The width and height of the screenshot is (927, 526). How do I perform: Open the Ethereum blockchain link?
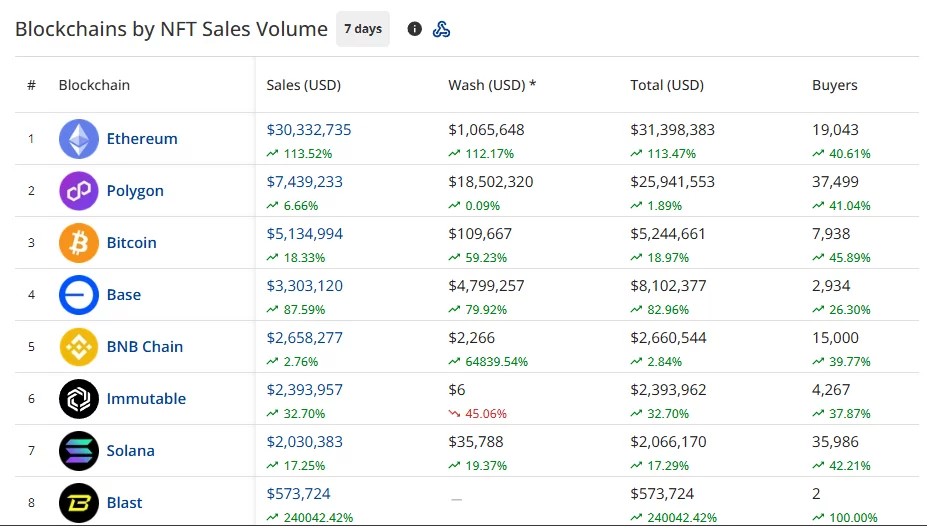pyautogui.click(x=142, y=139)
